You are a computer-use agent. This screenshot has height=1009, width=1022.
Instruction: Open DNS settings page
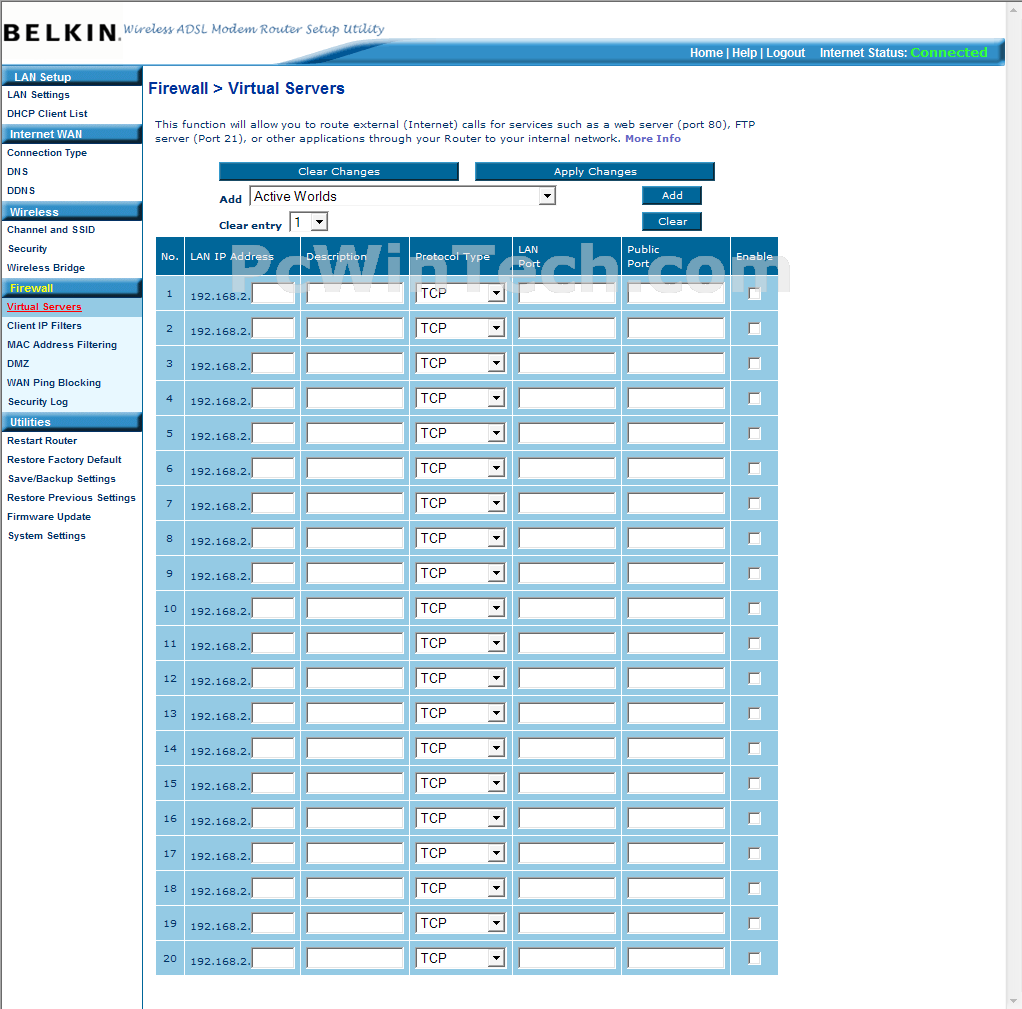(x=18, y=172)
